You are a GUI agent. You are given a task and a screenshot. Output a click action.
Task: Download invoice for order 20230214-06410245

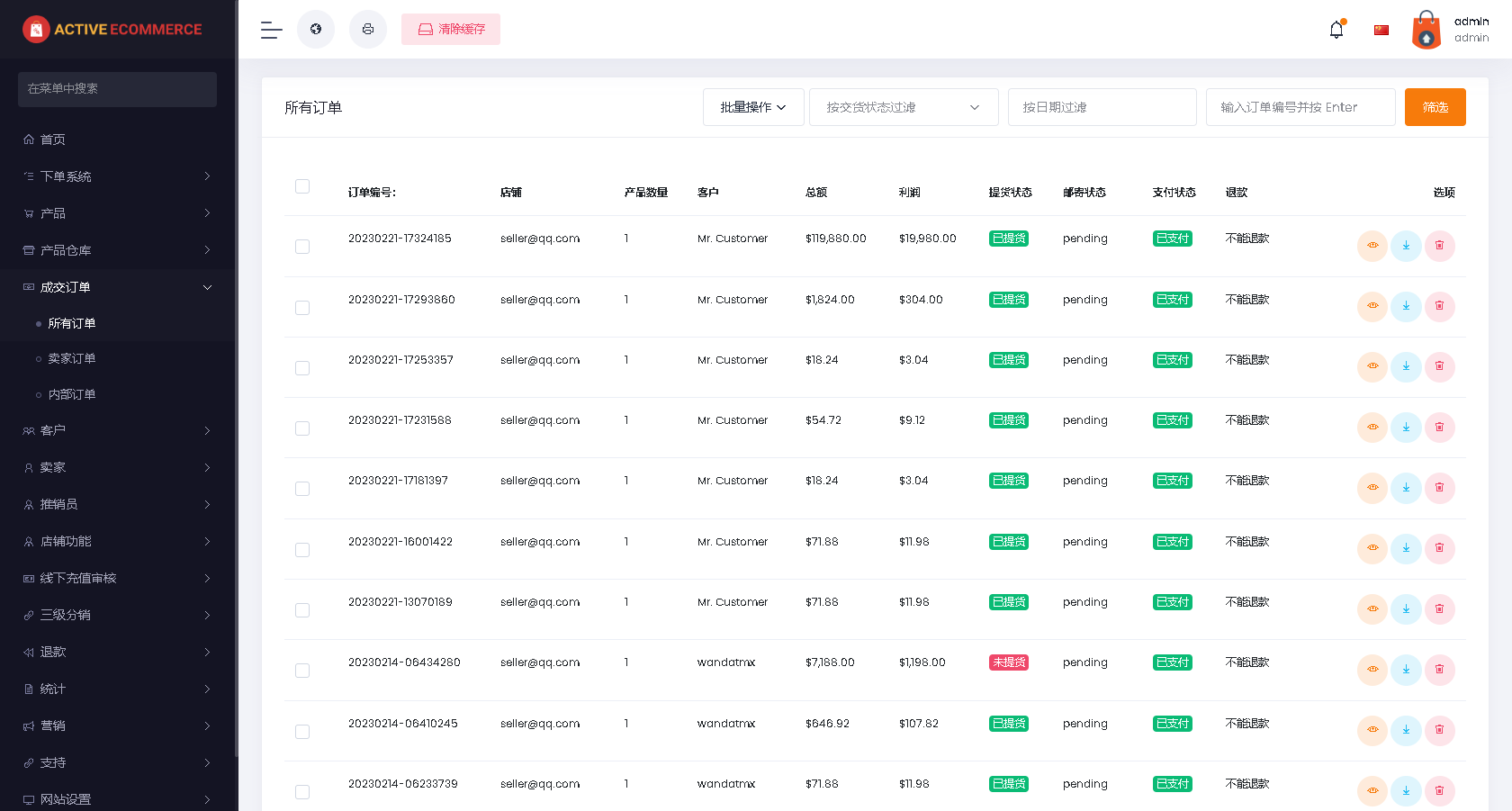[1406, 730]
